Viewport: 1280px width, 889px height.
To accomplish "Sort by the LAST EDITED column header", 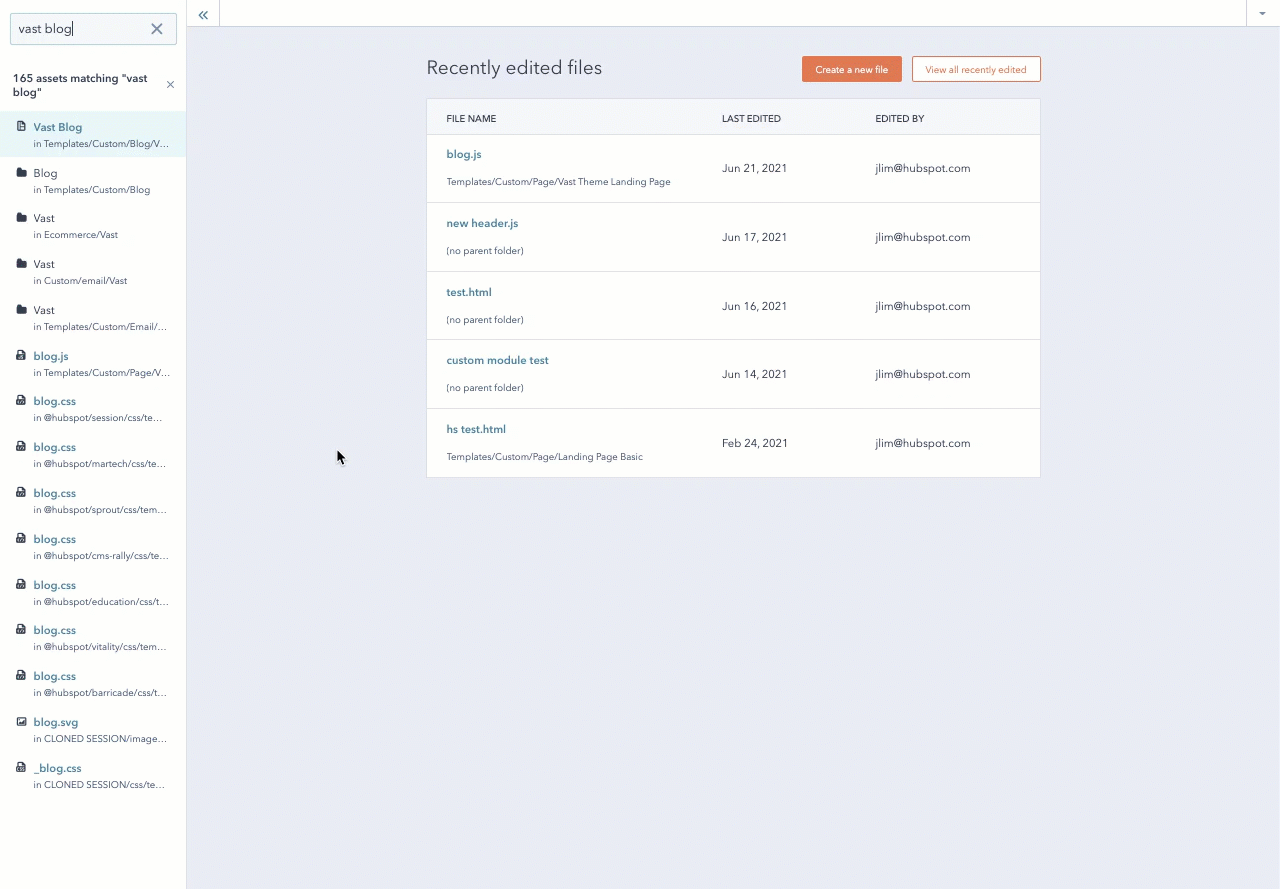I will (751, 118).
